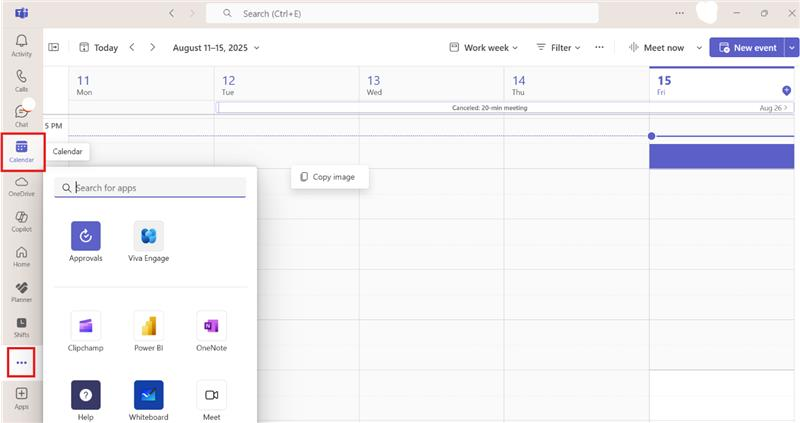Open calendar toolbar more options ellipsis
This screenshot has width=800, height=423.
[x=599, y=47]
